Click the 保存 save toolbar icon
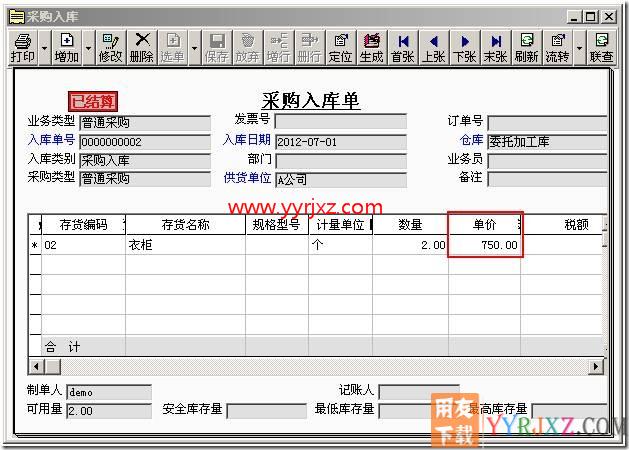629x450 pixels. click(217, 48)
